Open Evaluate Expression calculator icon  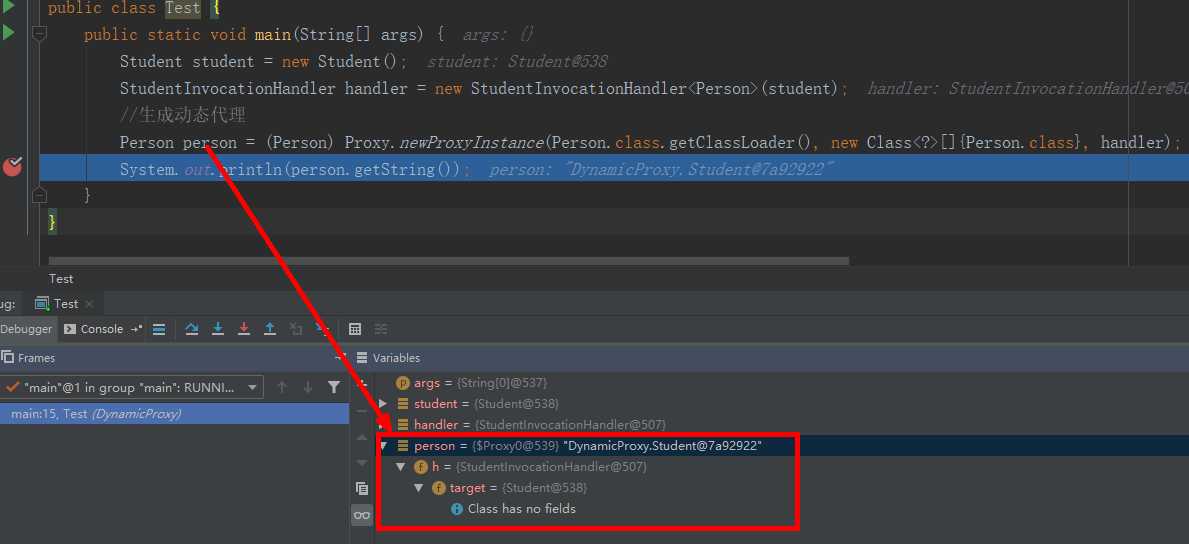tap(354, 329)
